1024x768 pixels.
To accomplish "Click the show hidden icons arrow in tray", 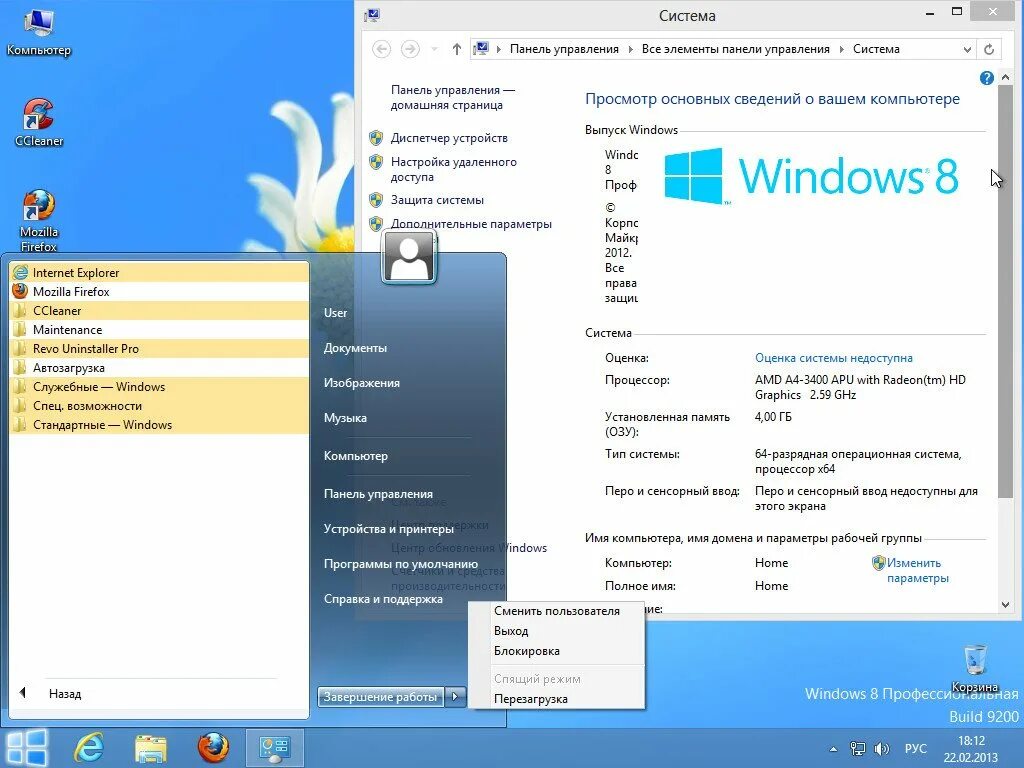I will coord(834,747).
